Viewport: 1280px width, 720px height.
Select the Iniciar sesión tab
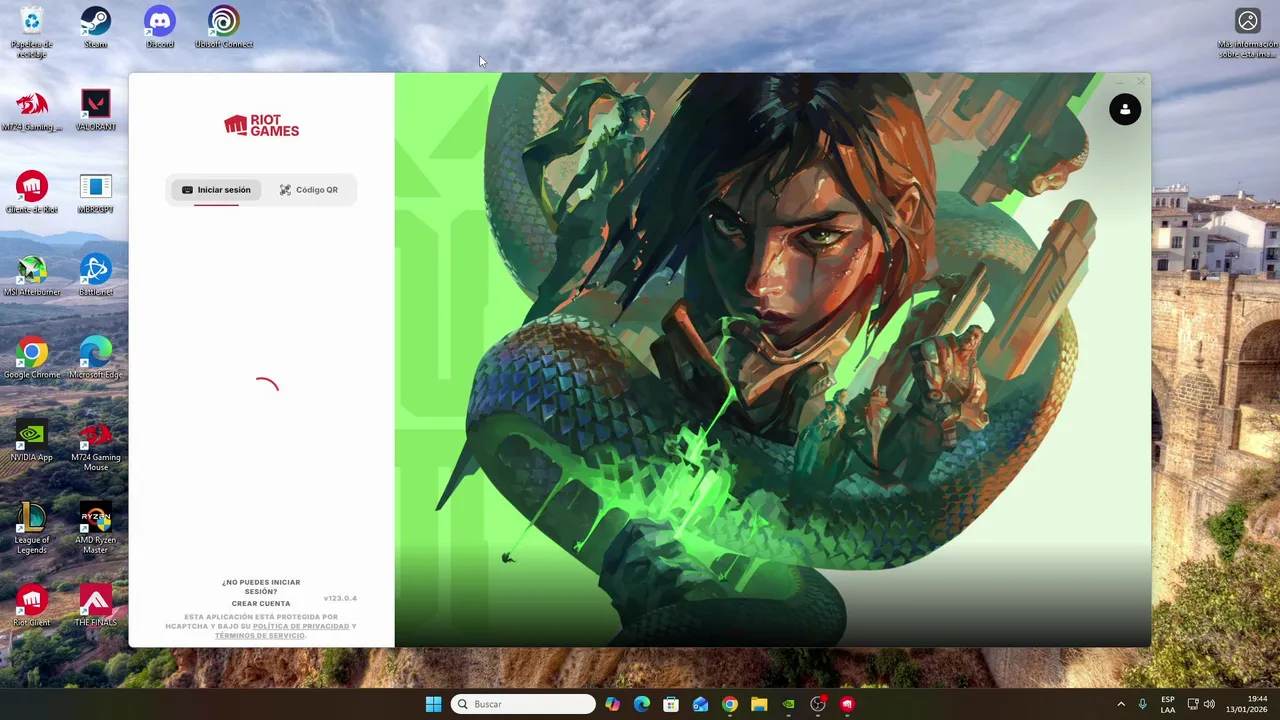click(216, 190)
